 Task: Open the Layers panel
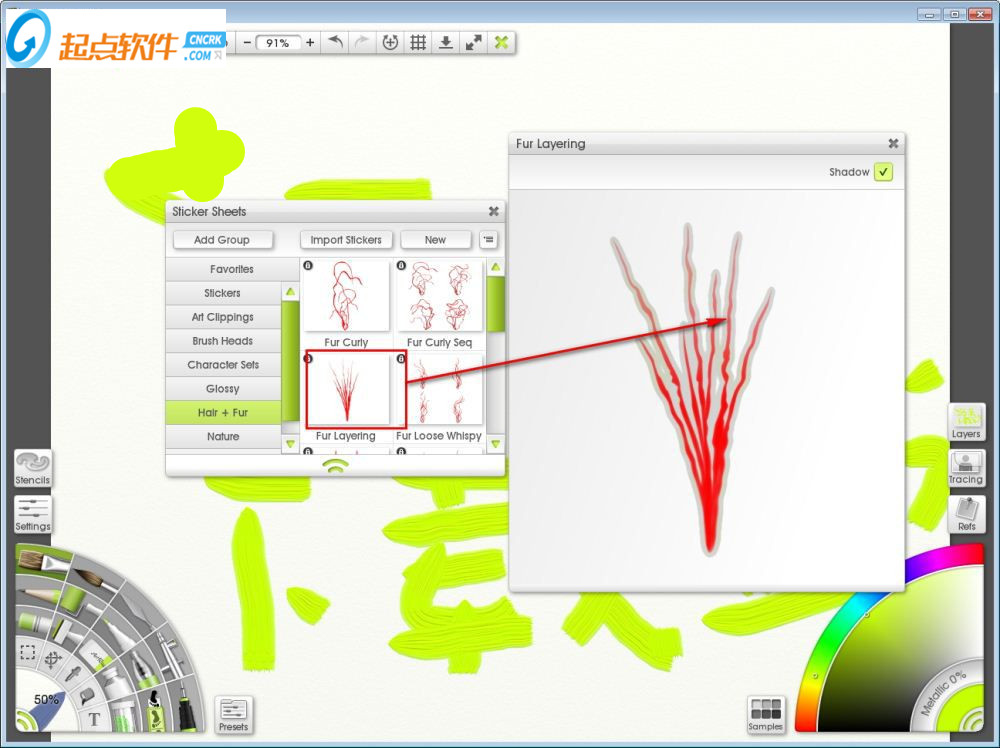tap(966, 421)
